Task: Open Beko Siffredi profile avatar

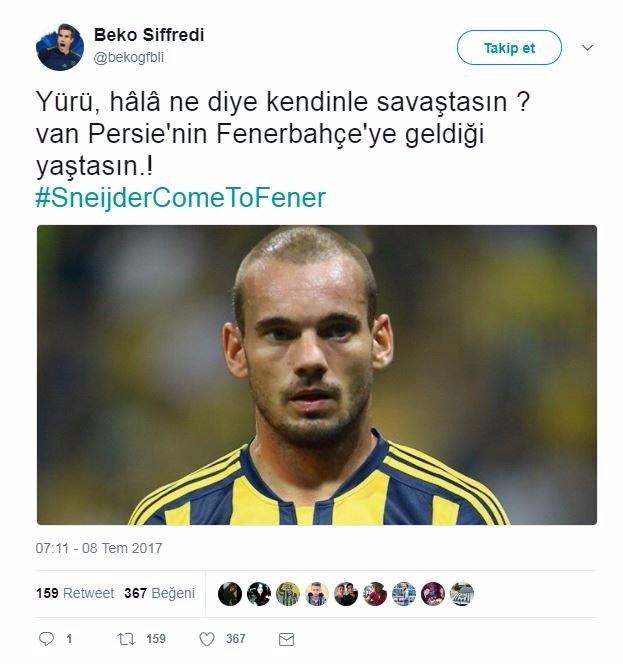Action: pyautogui.click(x=60, y=47)
